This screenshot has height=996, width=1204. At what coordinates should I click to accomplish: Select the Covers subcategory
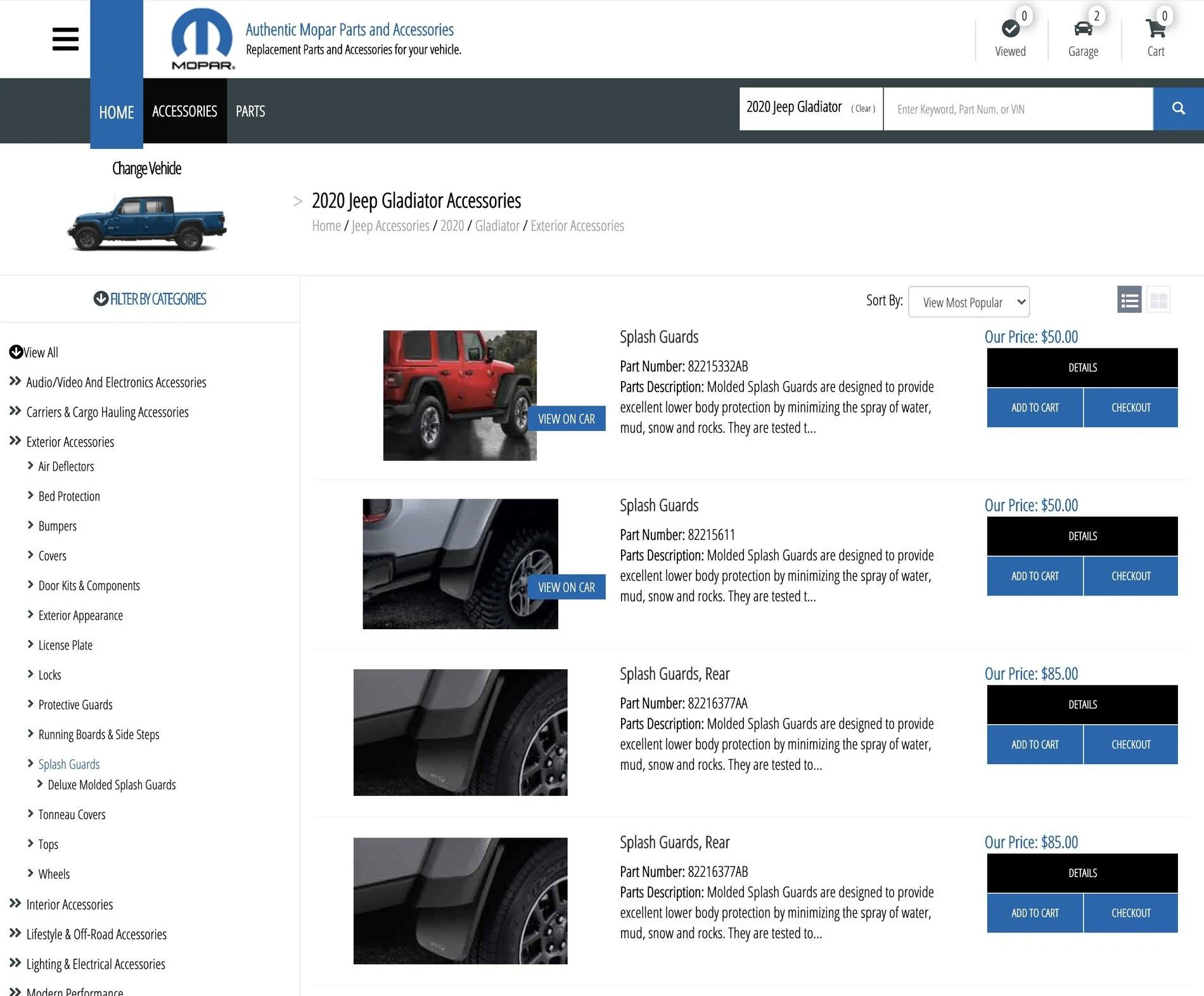click(x=52, y=556)
